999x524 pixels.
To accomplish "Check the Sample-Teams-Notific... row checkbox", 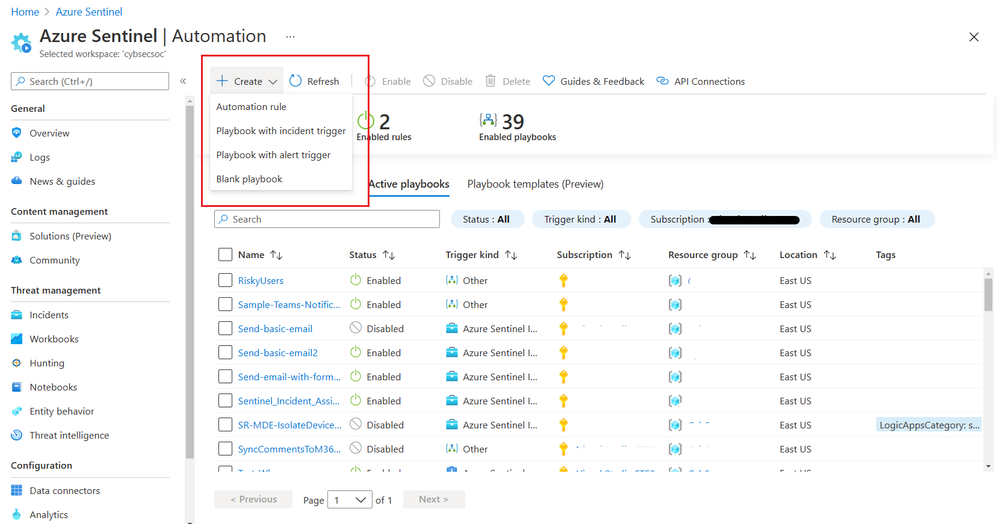I will (x=225, y=304).
